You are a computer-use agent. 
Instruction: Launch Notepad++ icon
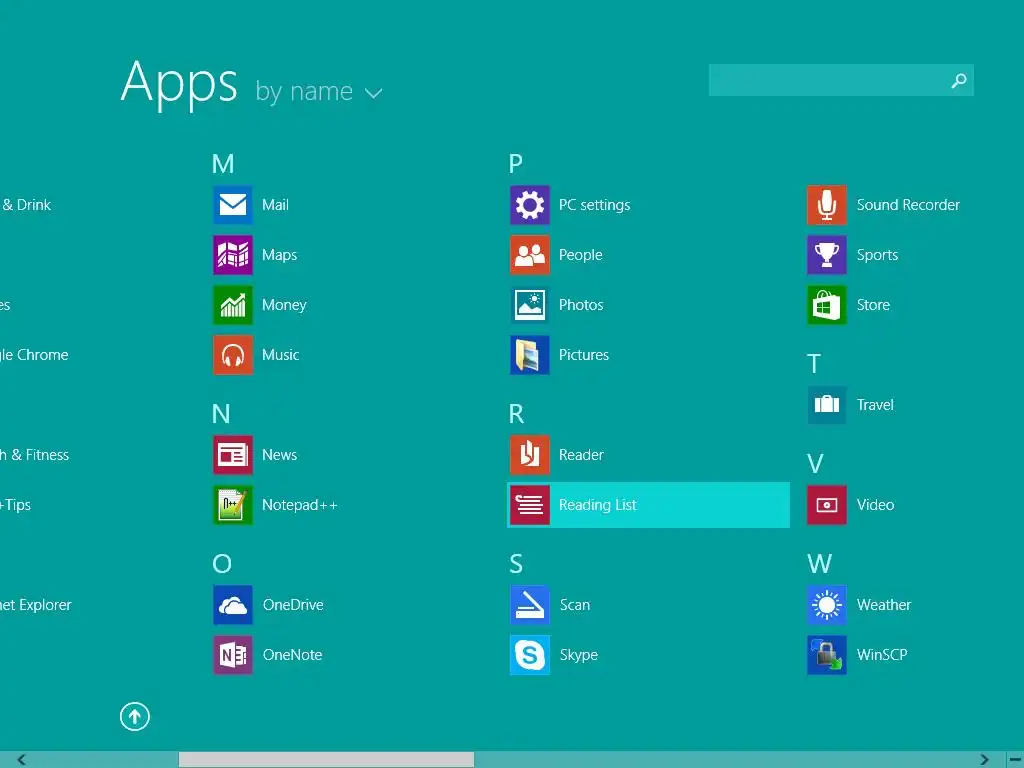(232, 505)
